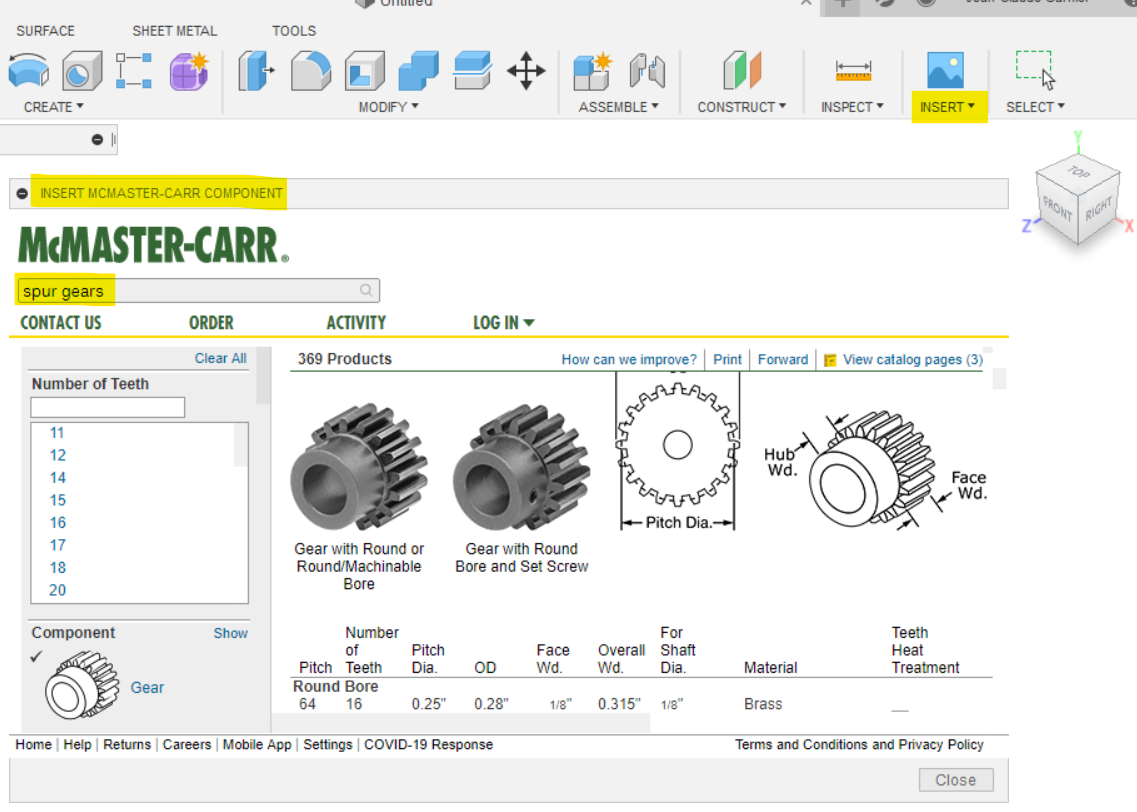Select 14 in Number of Teeth list
The height and width of the screenshot is (812, 1137).
click(57, 478)
